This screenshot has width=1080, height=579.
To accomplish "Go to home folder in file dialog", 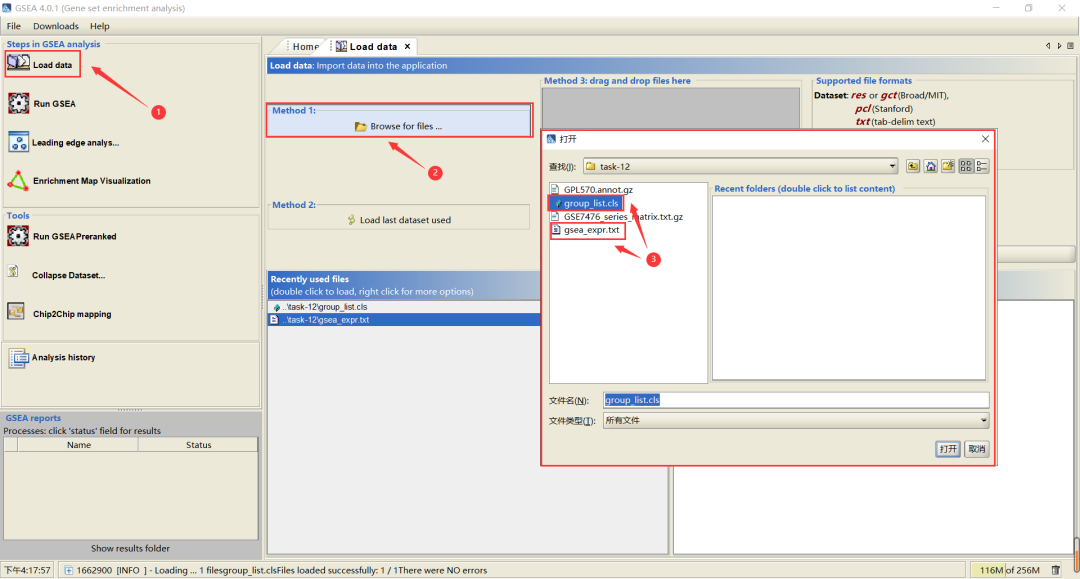I will pyautogui.click(x=931, y=166).
